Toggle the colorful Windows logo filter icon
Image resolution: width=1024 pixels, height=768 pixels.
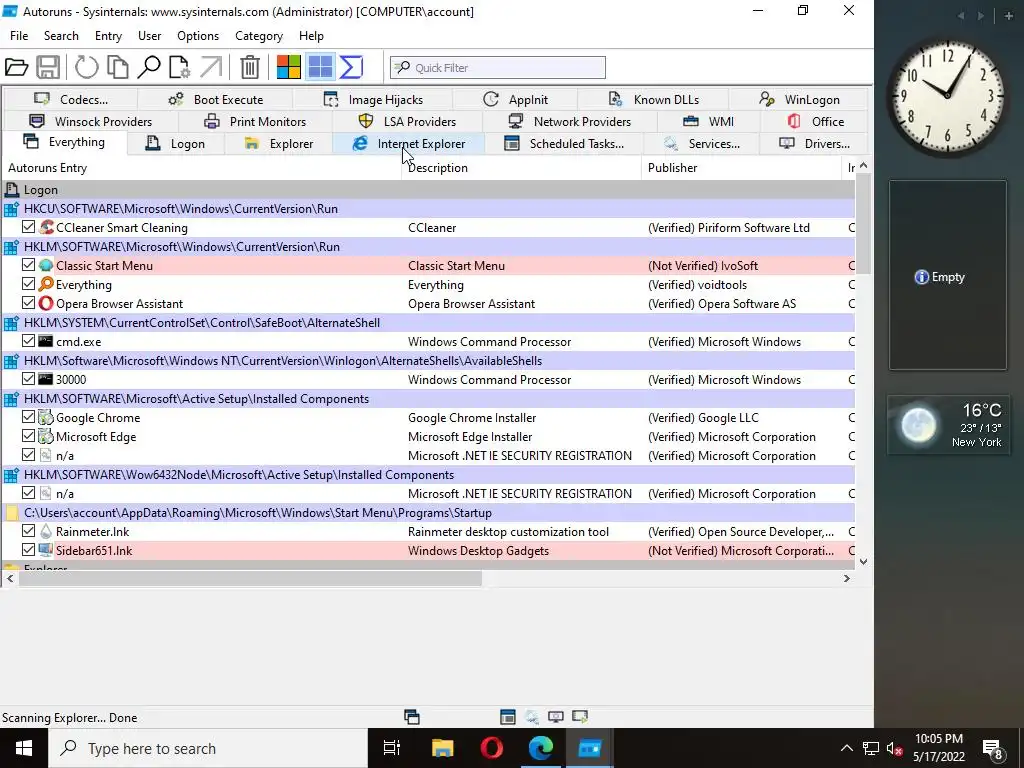(x=289, y=67)
